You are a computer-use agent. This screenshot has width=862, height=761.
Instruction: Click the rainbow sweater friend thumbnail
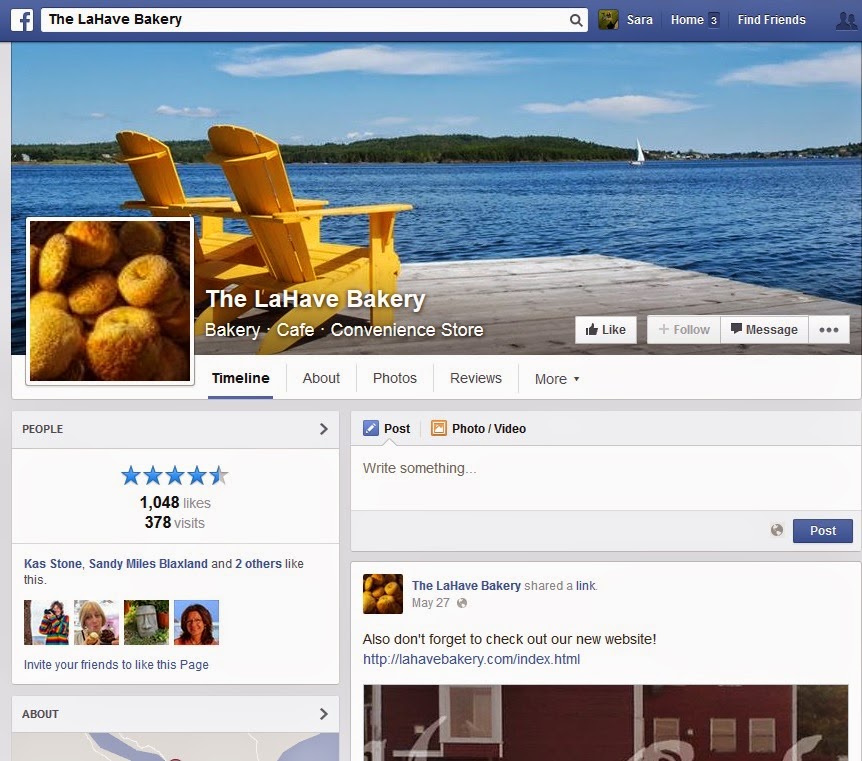[46, 622]
